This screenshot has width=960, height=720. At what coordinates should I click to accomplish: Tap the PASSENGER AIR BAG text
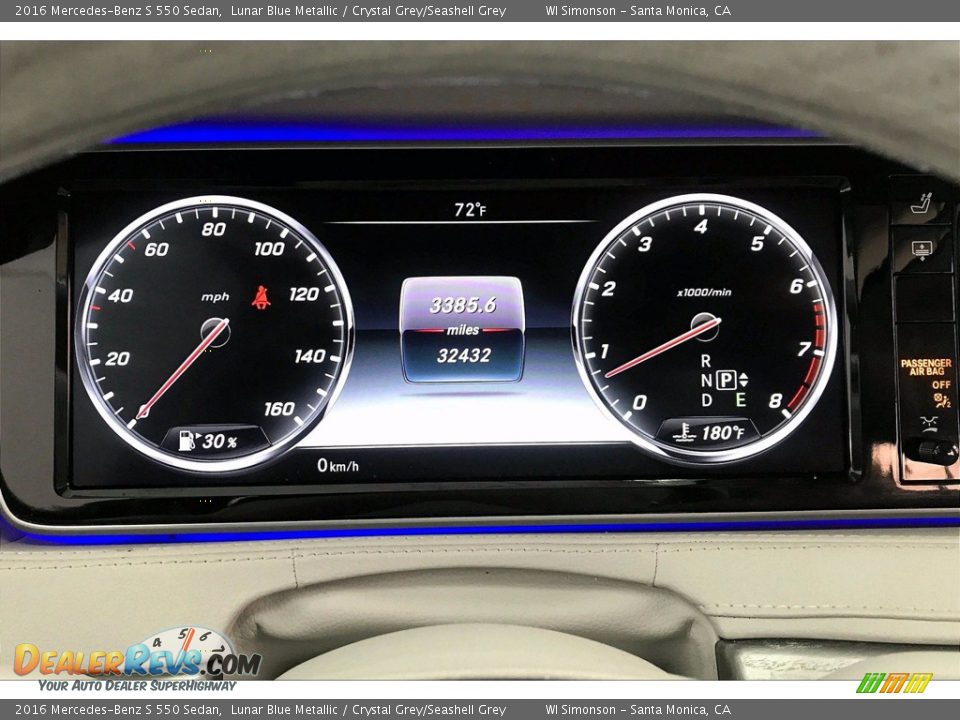click(x=926, y=367)
